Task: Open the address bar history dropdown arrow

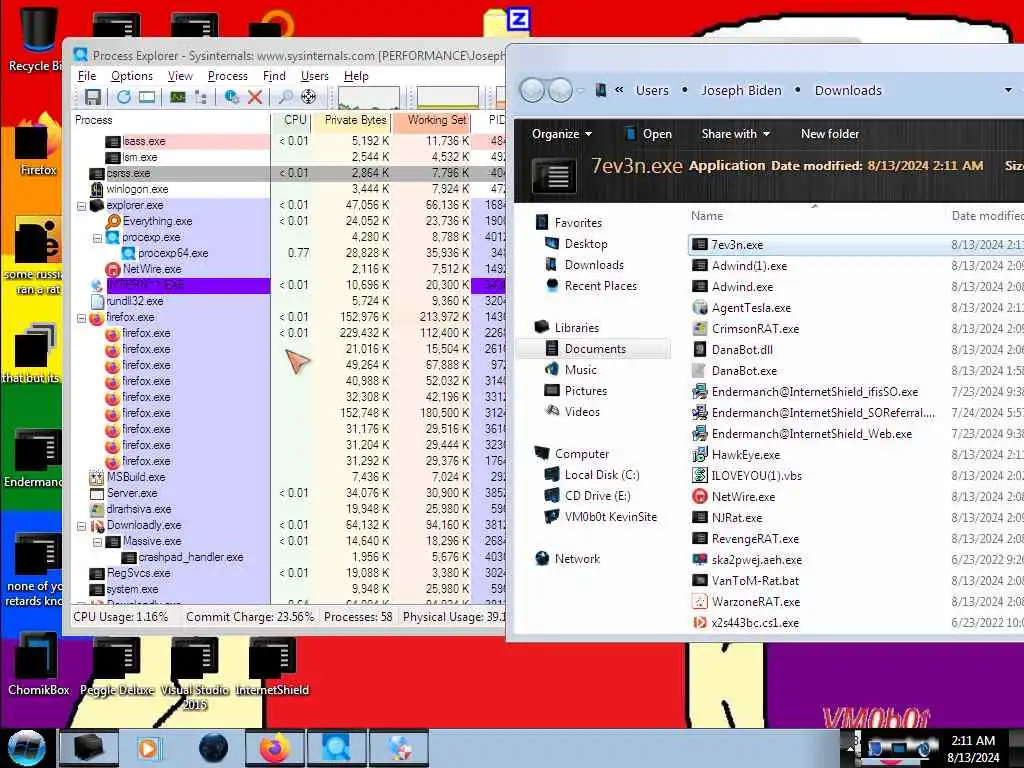Action: click(1008, 90)
